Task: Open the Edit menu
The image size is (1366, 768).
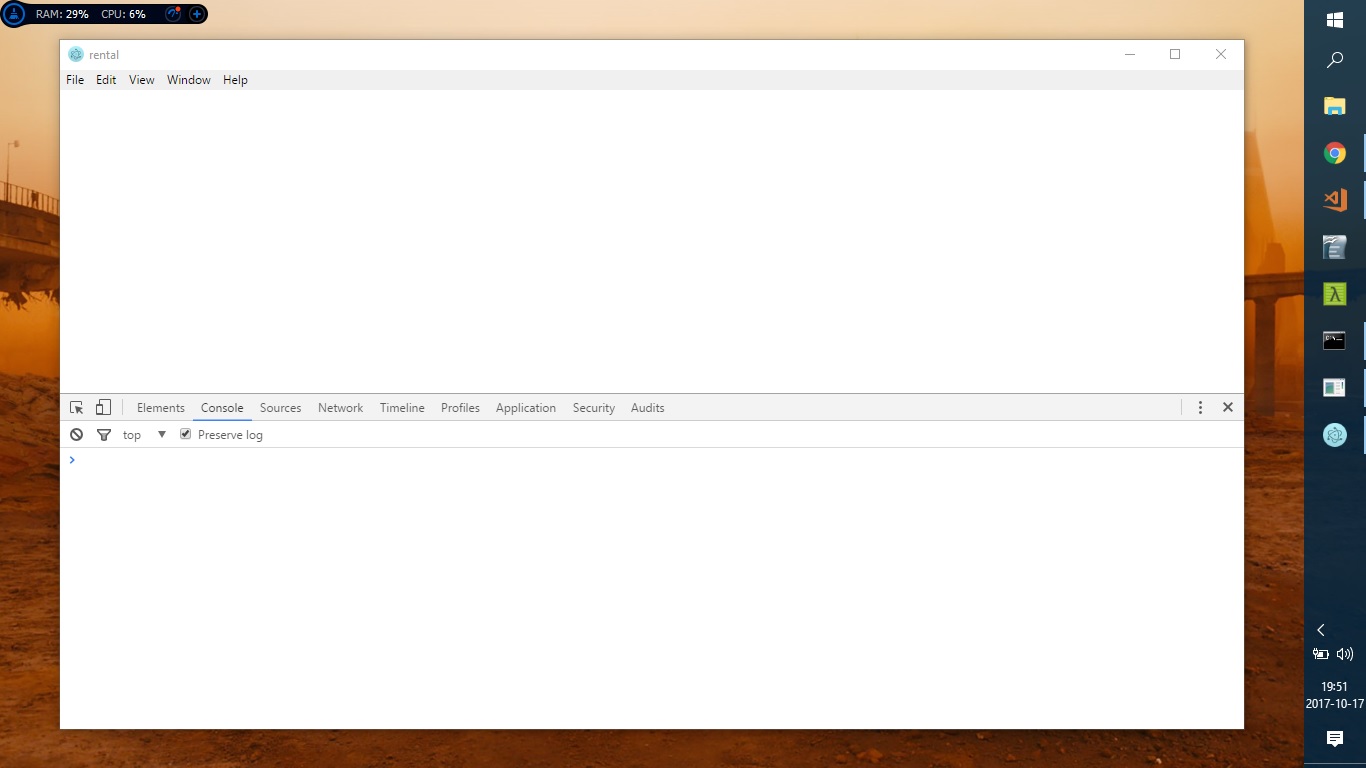Action: click(106, 80)
